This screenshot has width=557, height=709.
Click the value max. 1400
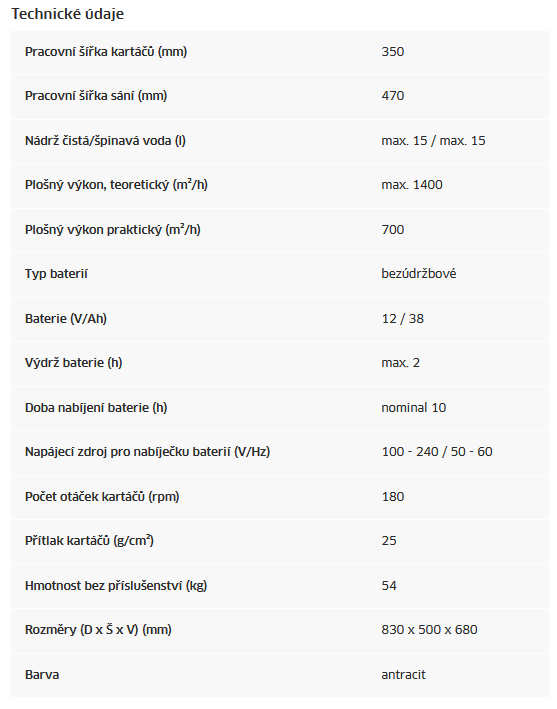click(x=412, y=185)
